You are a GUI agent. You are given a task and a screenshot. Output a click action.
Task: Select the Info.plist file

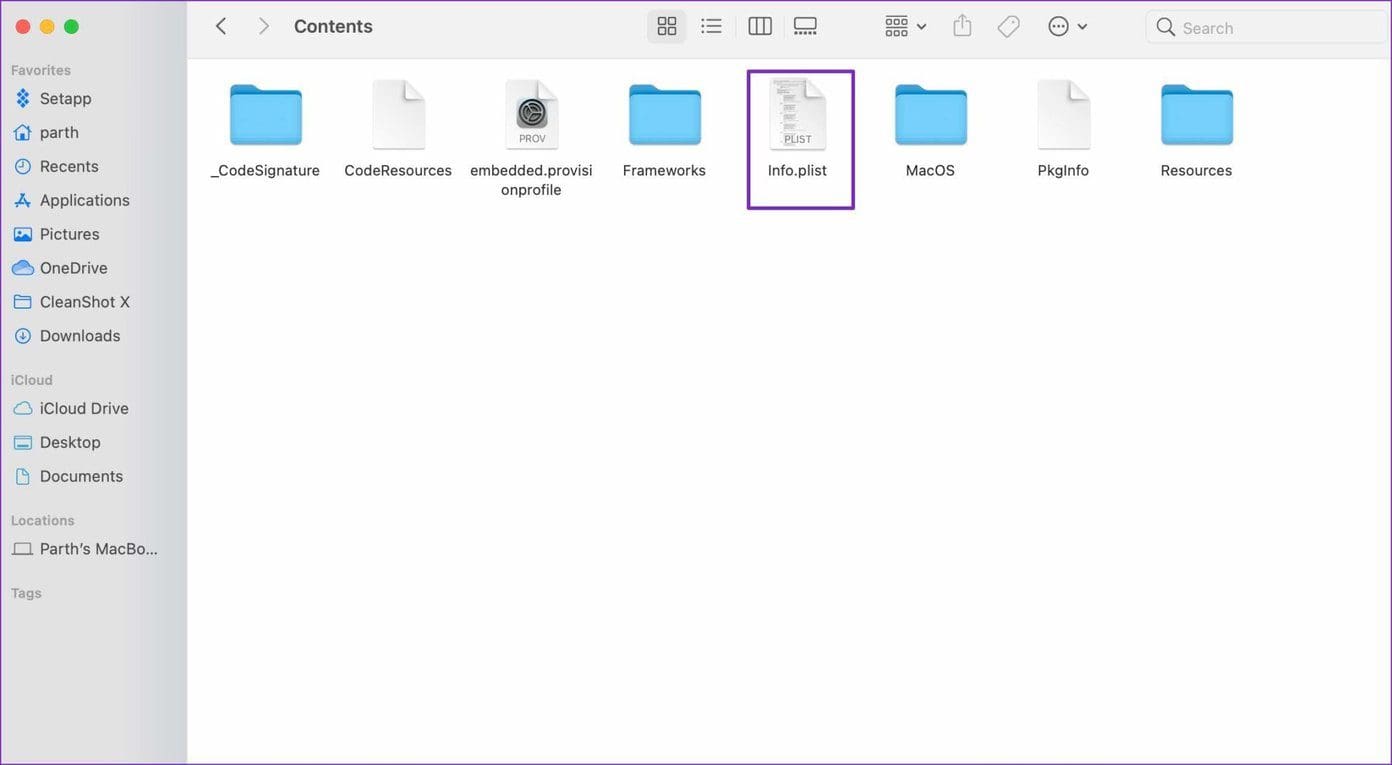click(x=797, y=131)
